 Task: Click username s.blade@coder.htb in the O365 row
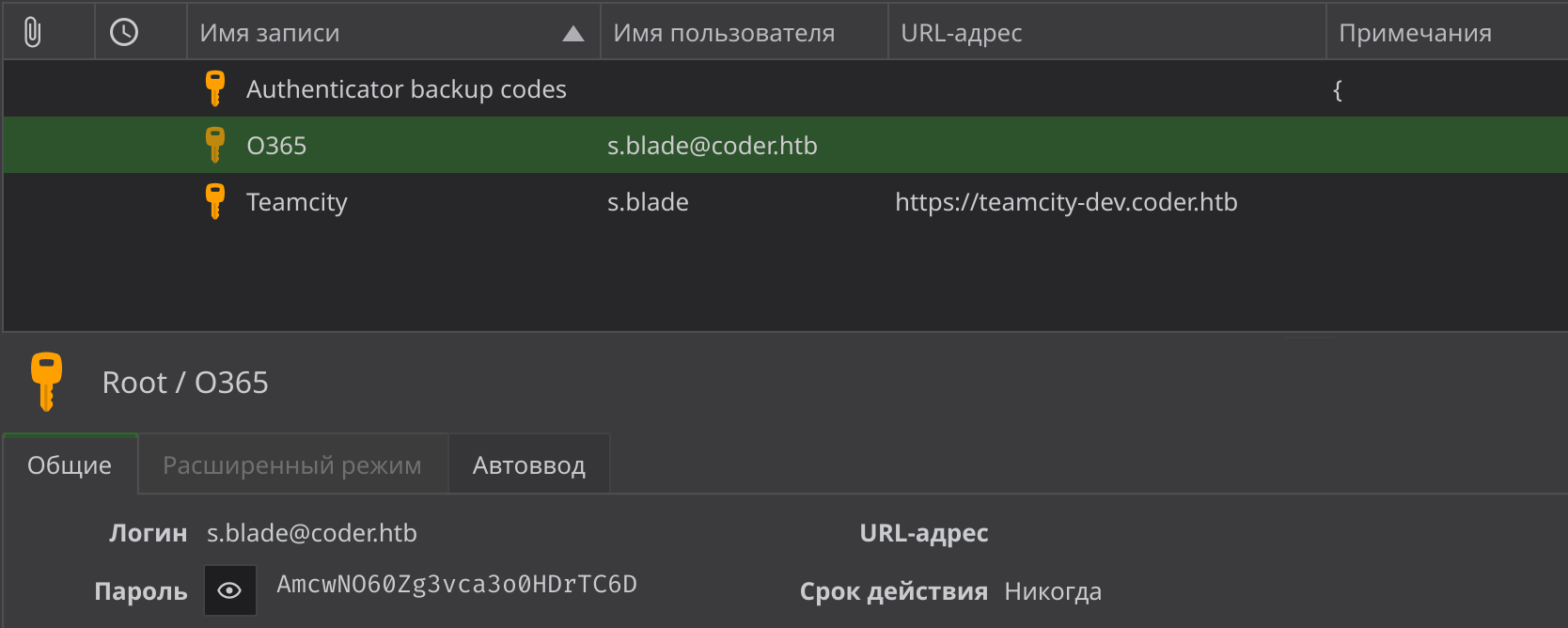coord(713,146)
